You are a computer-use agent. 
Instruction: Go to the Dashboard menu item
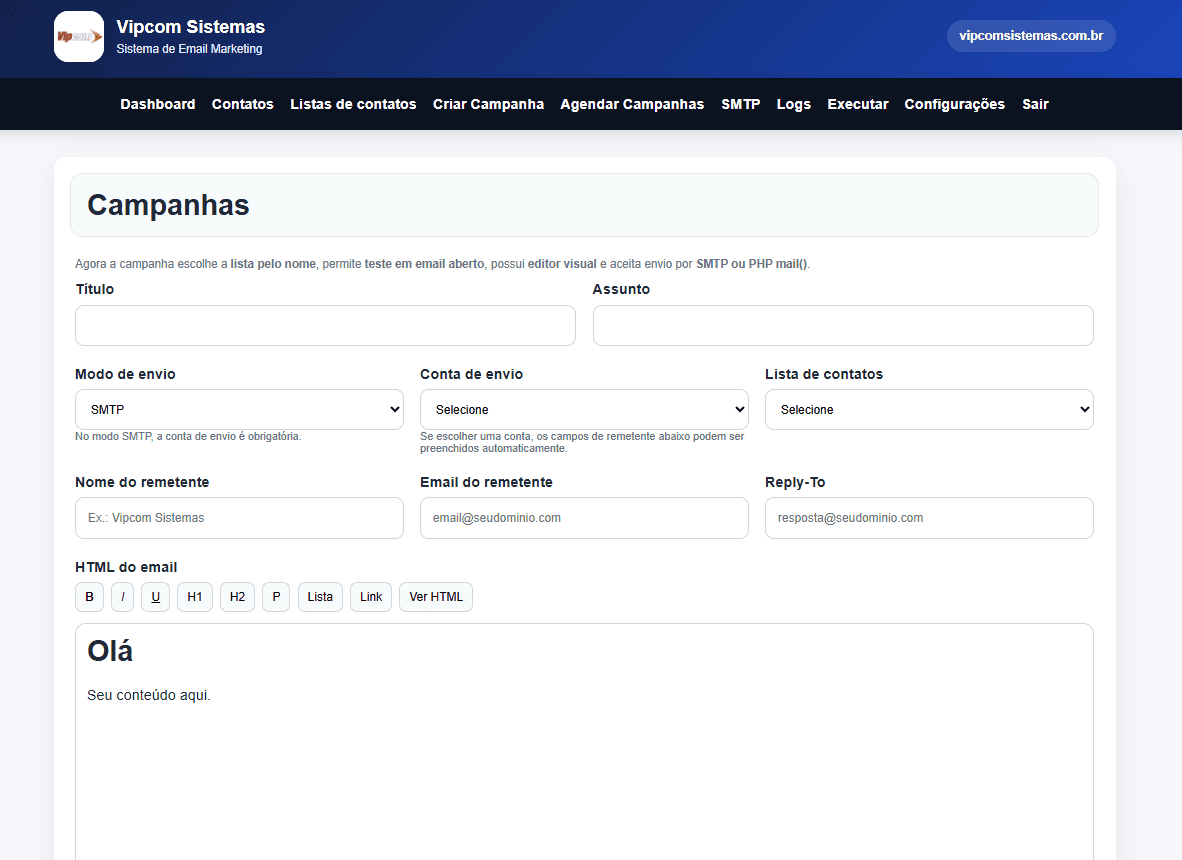158,104
